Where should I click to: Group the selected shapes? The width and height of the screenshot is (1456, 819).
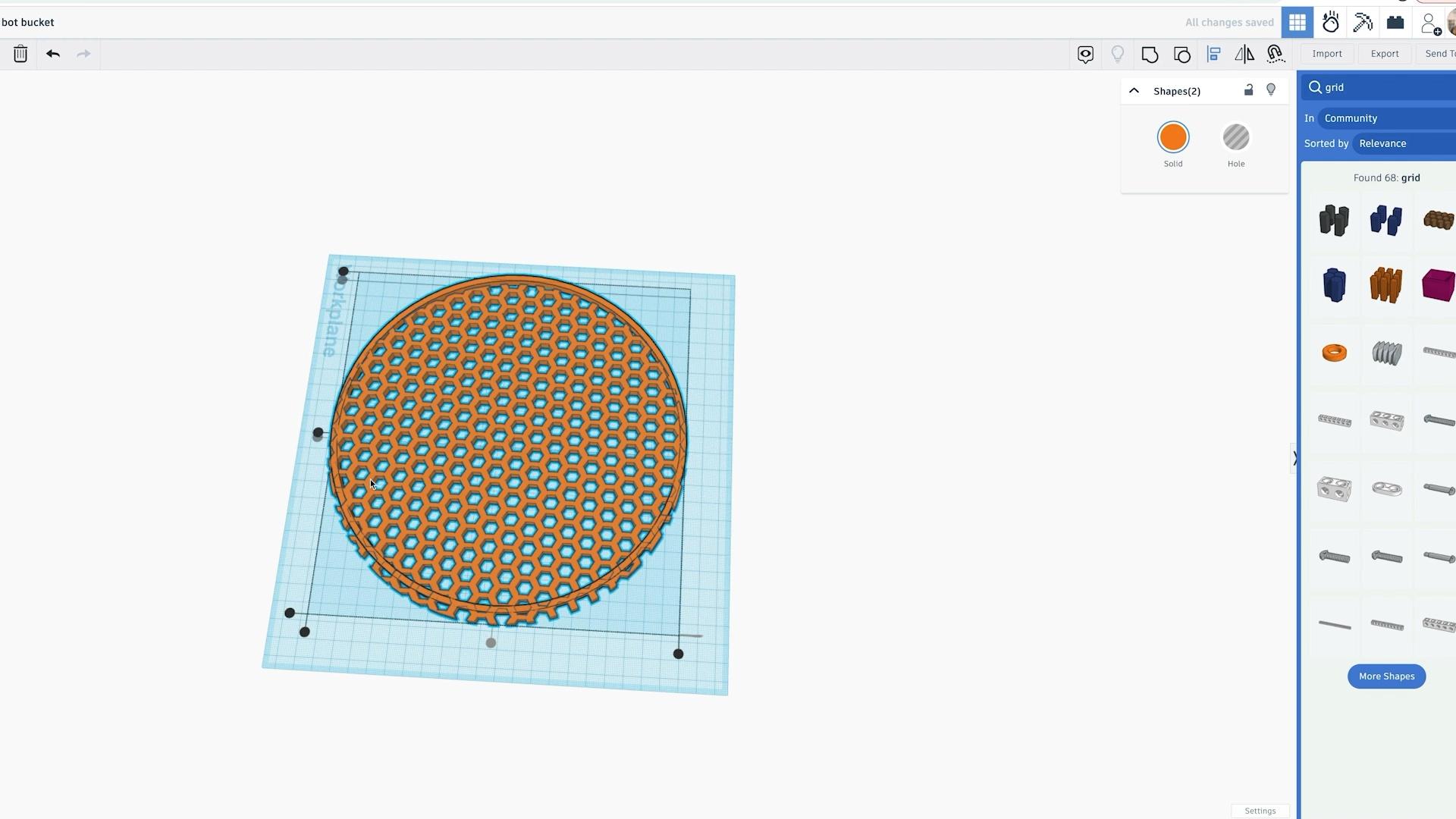pos(1150,54)
